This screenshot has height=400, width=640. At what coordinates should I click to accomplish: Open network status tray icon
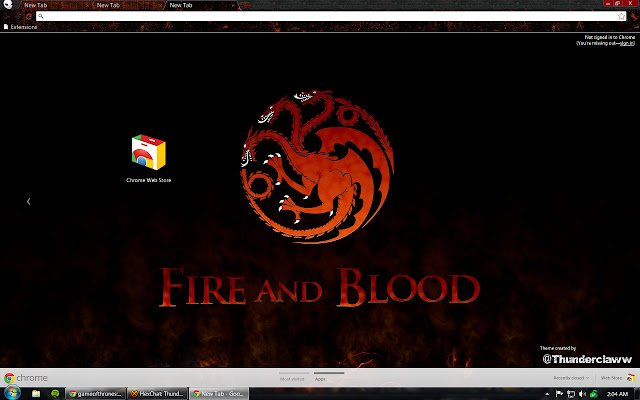pyautogui.click(x=571, y=394)
